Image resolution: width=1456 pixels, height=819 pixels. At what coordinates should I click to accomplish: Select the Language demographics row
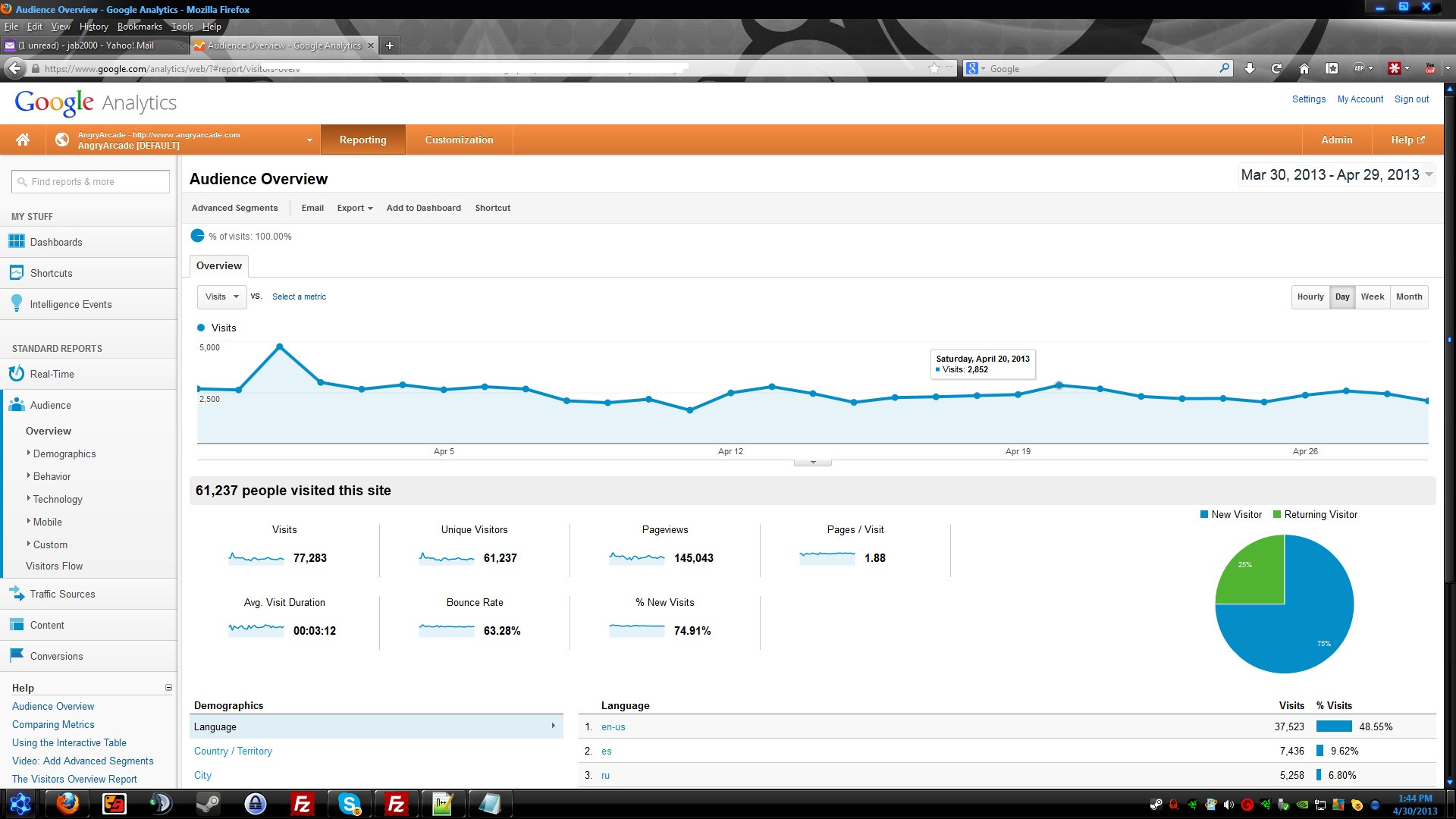pos(376,726)
